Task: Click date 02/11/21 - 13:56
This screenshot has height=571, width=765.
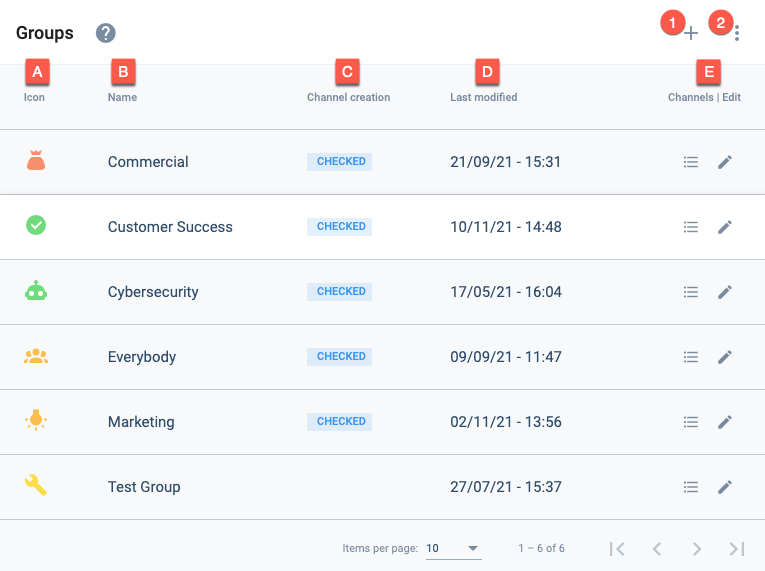Action: 506,422
